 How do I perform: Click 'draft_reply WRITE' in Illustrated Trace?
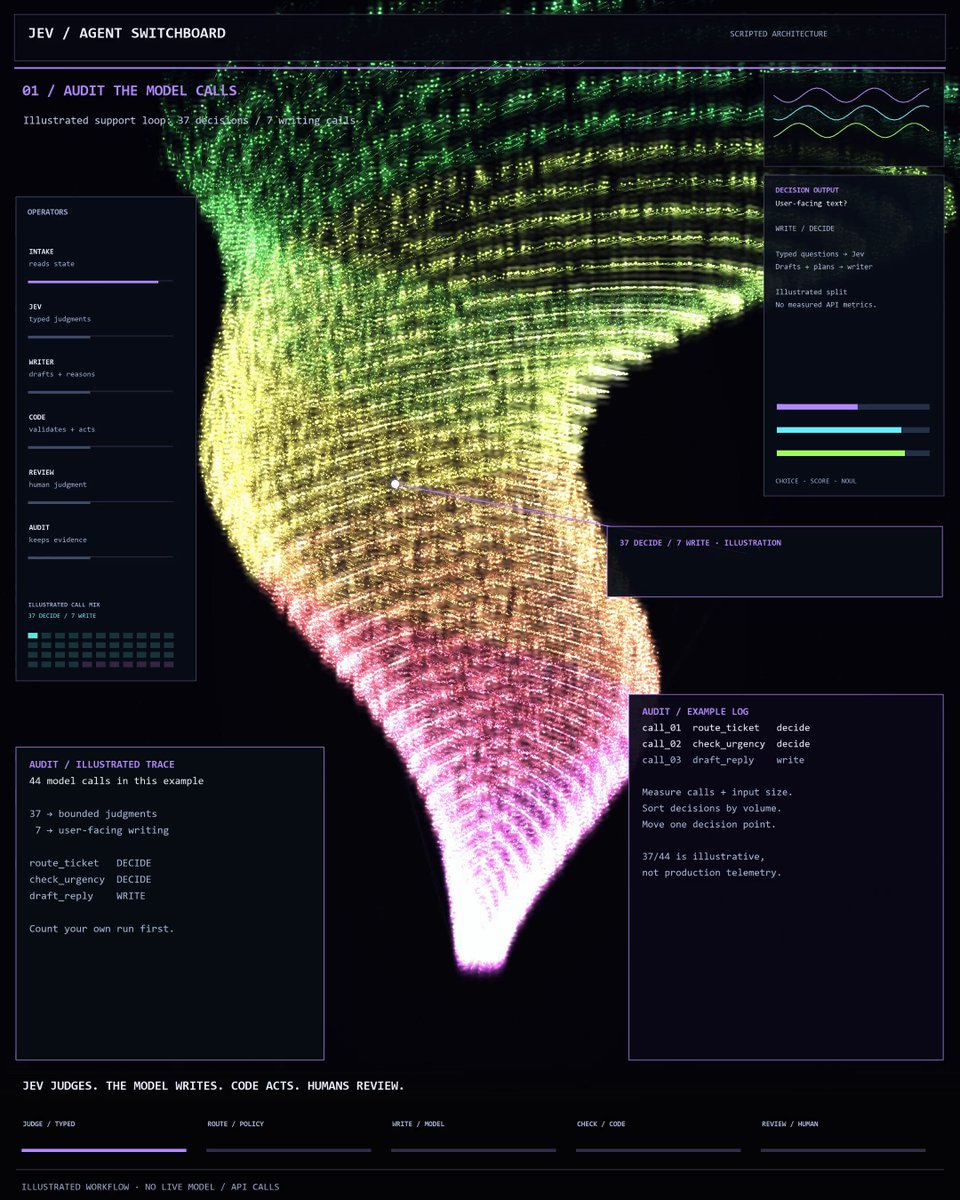[87, 896]
